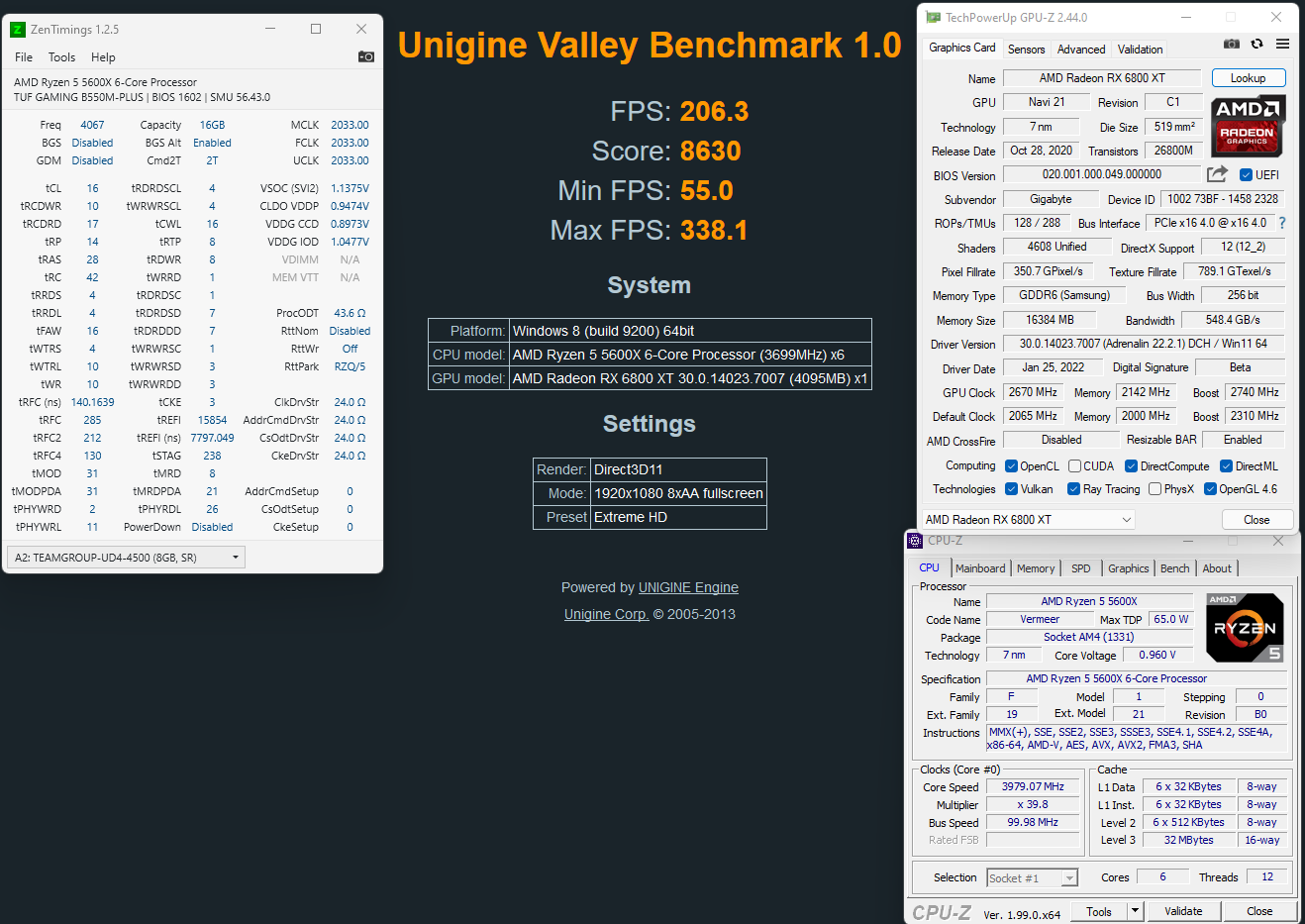Click the BIOS Version field 020.001.000.049.000000

(x=1102, y=174)
